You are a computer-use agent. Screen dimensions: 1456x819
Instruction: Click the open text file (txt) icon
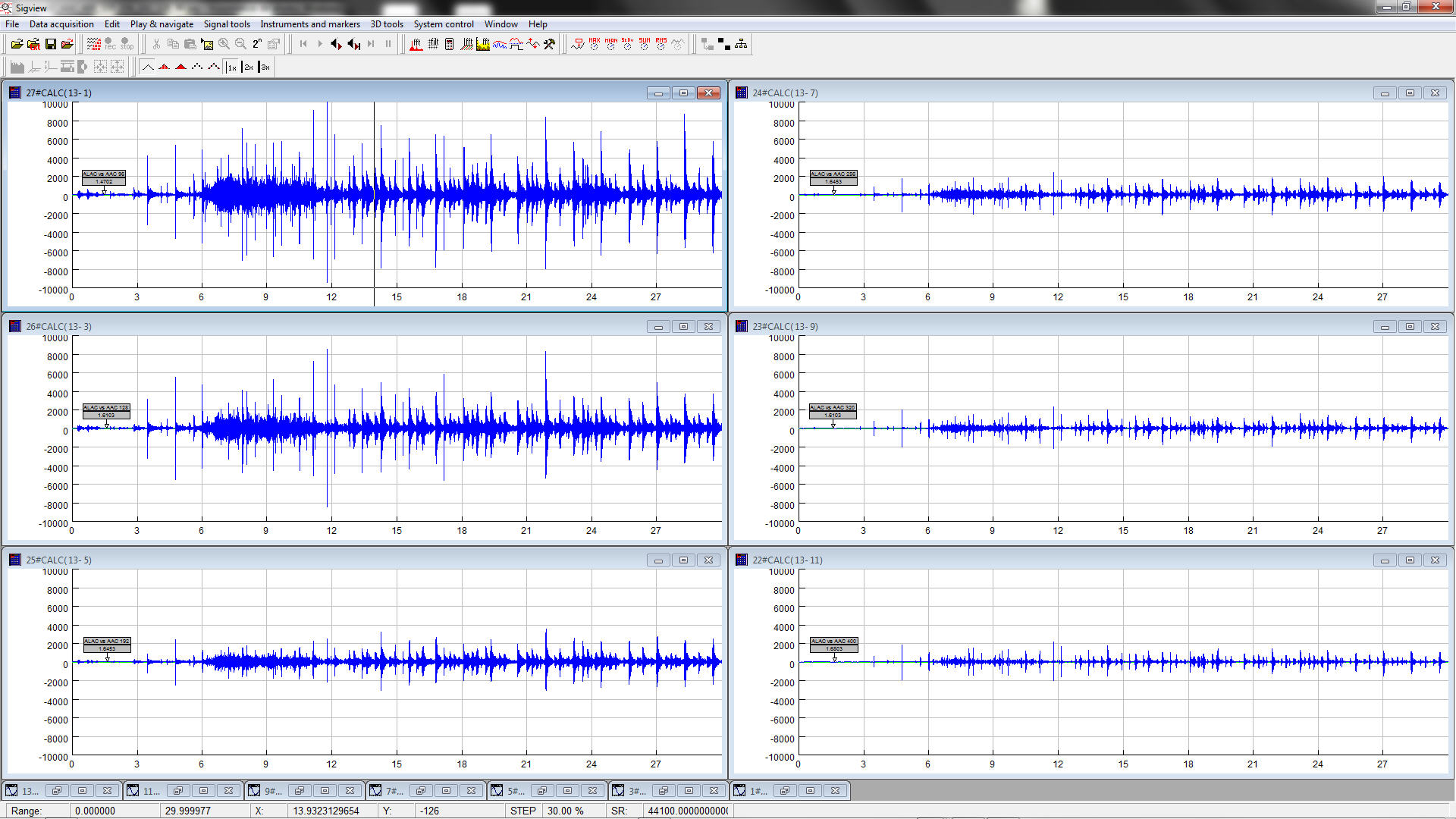point(33,44)
